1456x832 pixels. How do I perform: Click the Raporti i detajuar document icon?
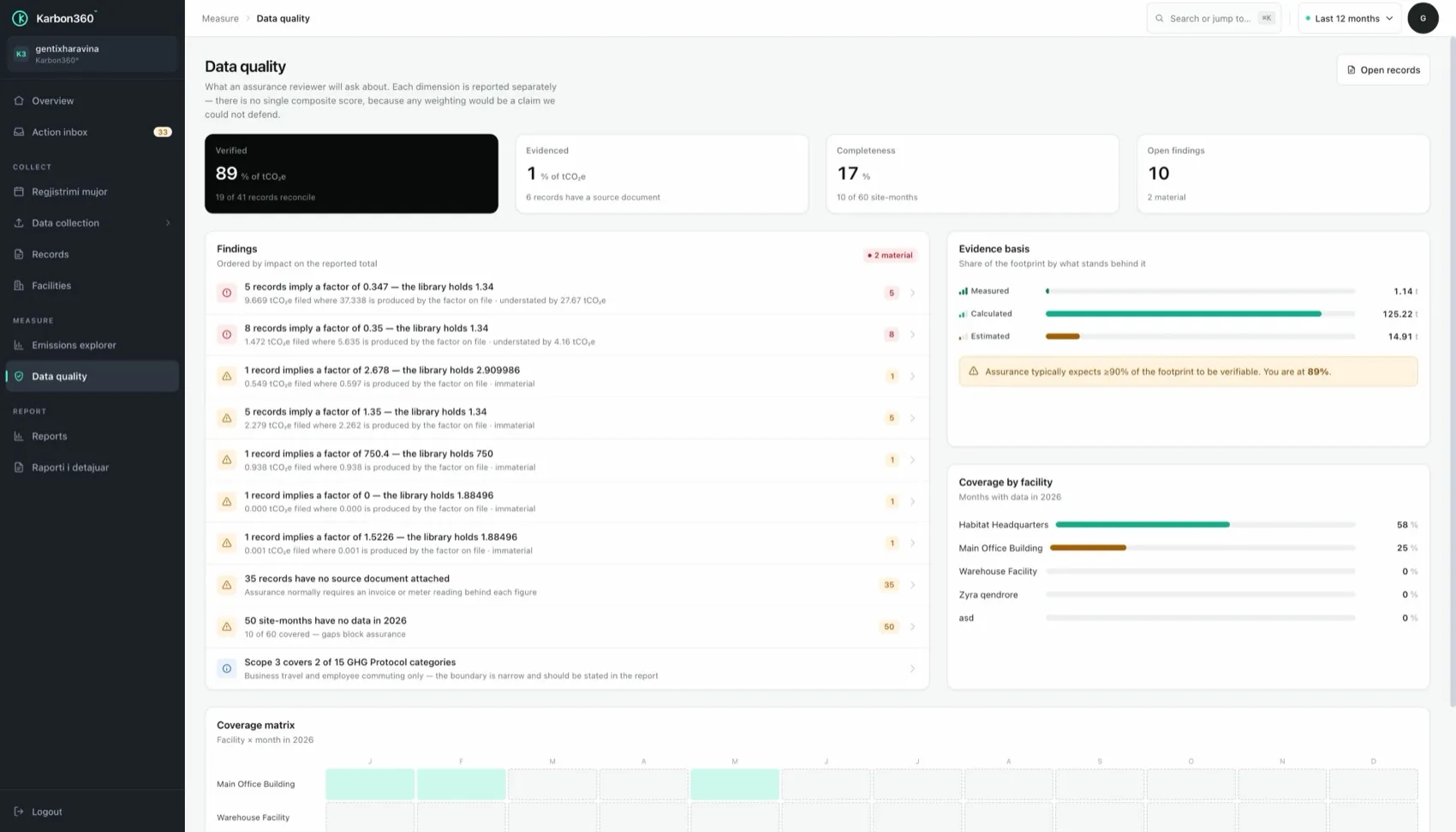19,467
